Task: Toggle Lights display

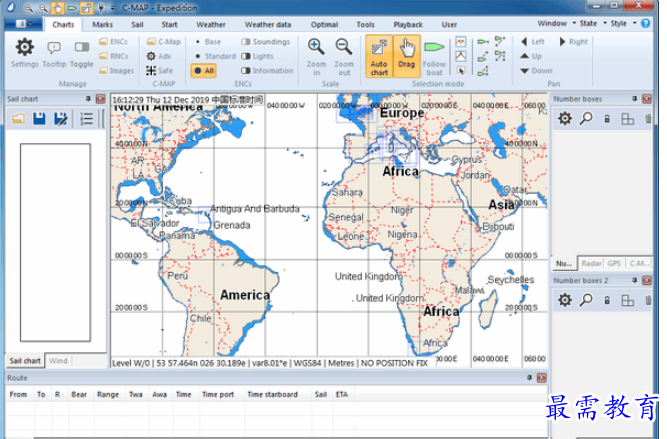Action: point(257,56)
